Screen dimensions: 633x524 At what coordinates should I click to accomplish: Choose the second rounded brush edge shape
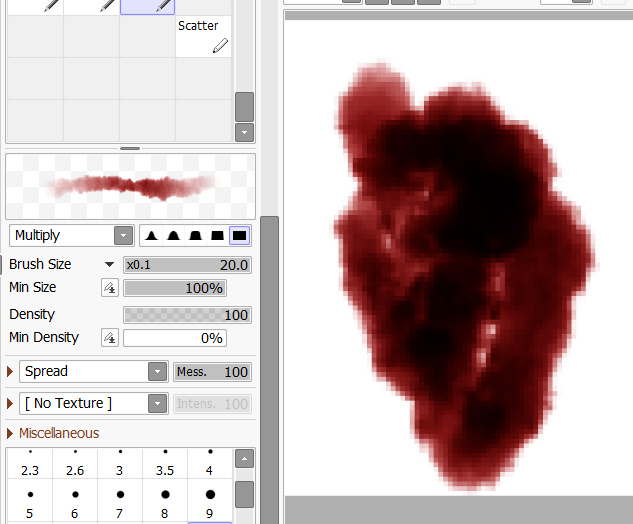tap(174, 235)
